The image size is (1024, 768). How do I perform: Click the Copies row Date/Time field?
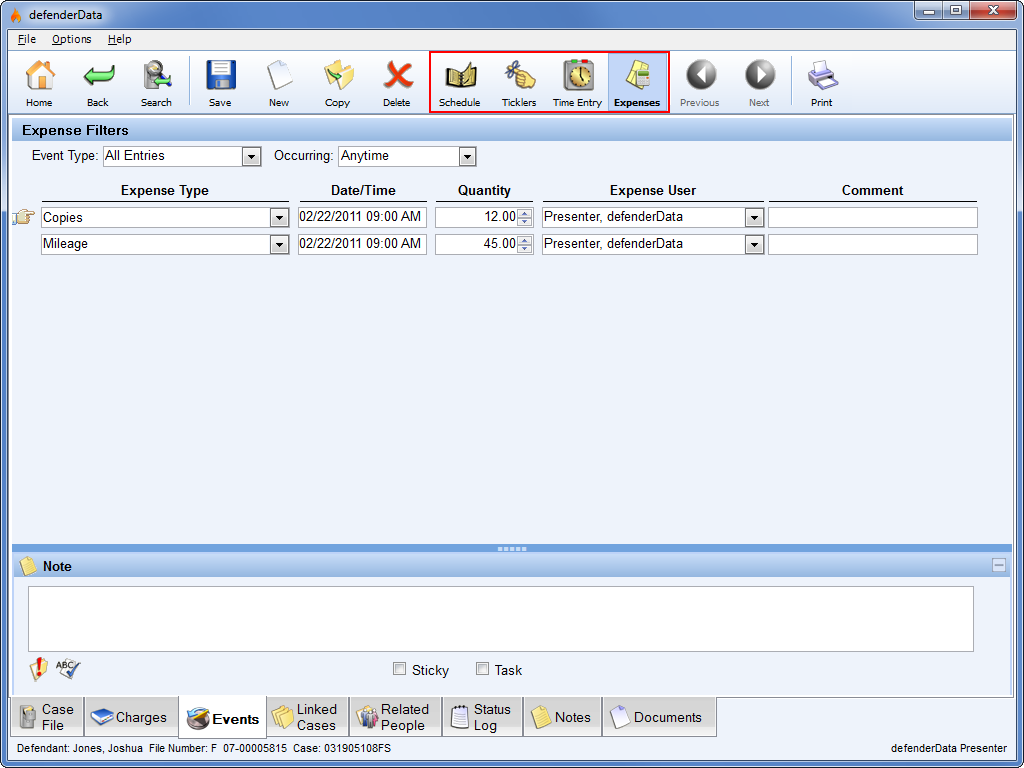[362, 217]
